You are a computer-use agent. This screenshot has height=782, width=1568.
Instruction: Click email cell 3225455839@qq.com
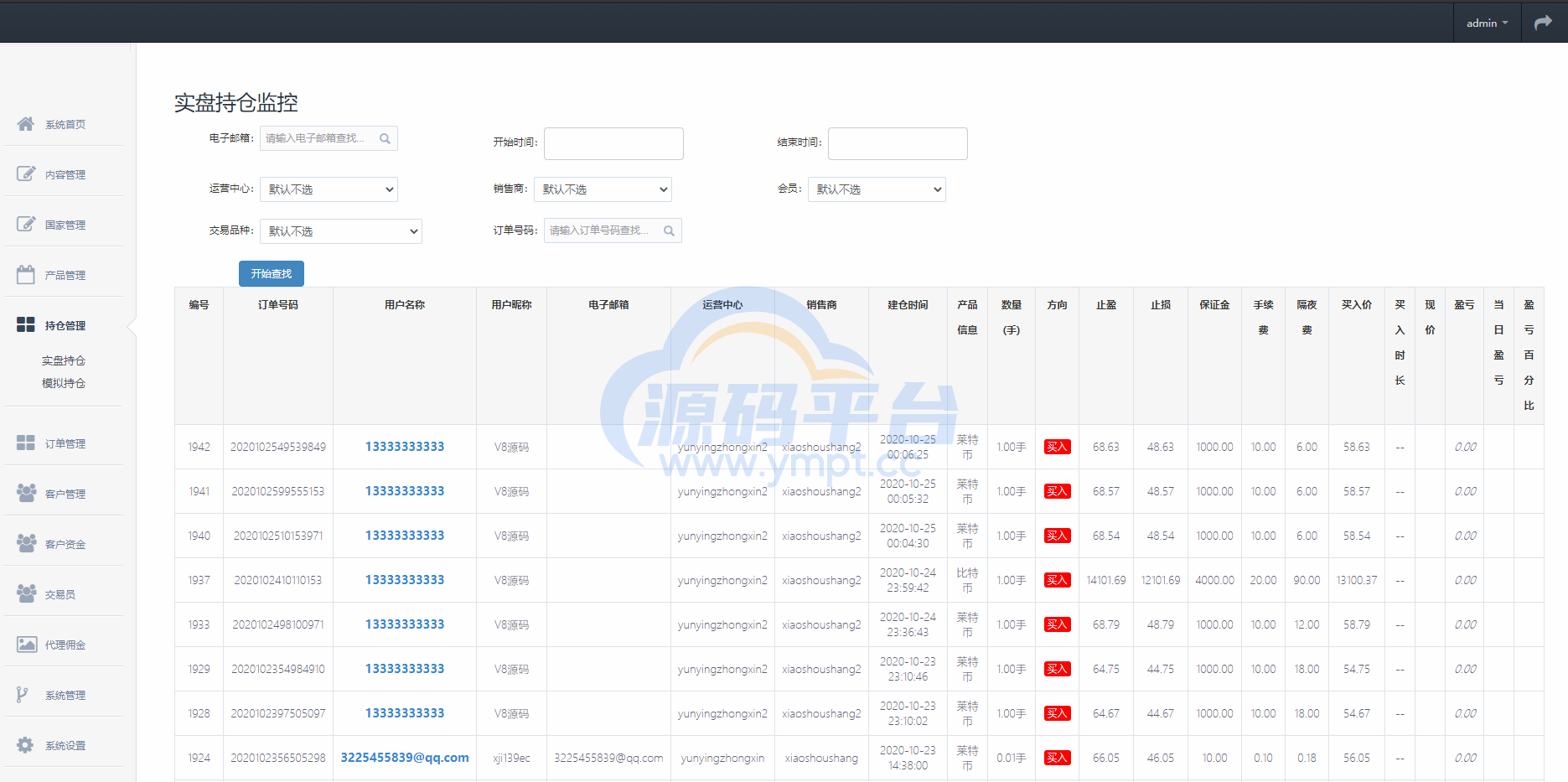pos(608,758)
